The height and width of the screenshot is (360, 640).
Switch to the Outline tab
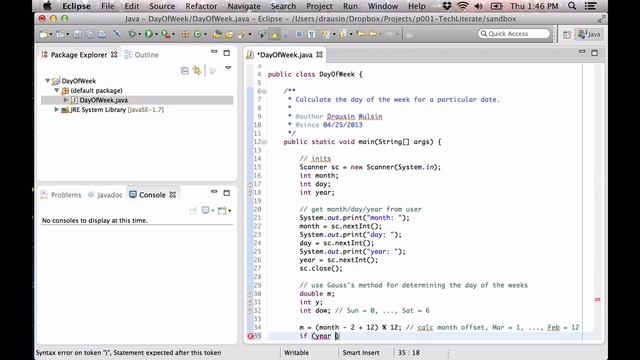pos(141,55)
